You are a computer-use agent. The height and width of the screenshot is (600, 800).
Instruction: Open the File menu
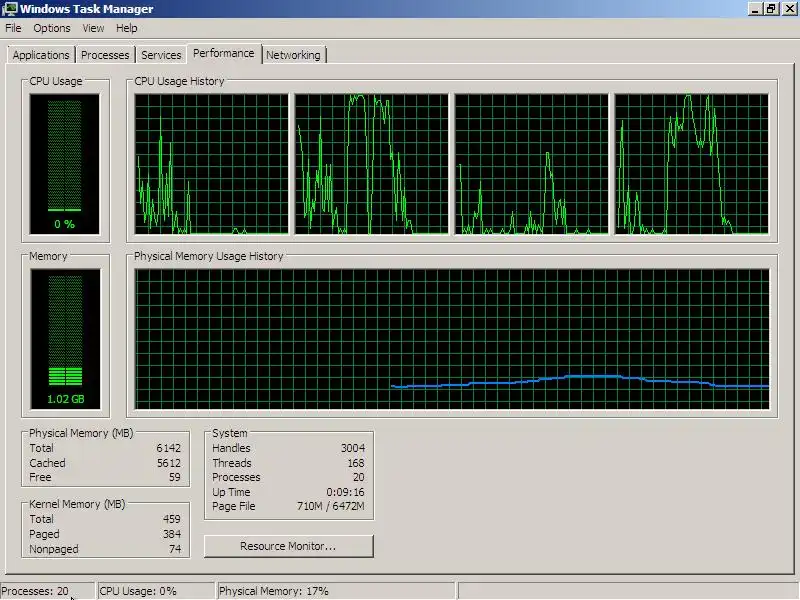coord(13,28)
